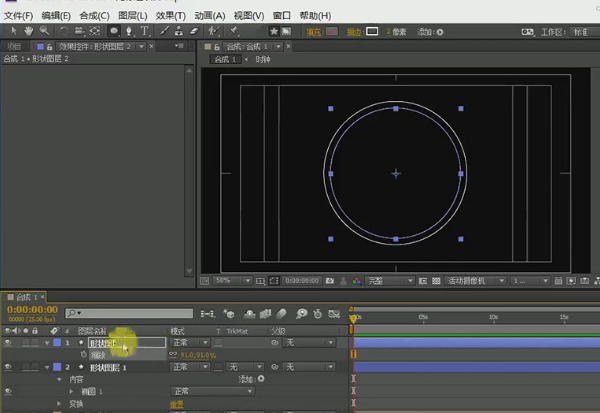
Task: Select the Eraser tool
Action: (x=194, y=31)
